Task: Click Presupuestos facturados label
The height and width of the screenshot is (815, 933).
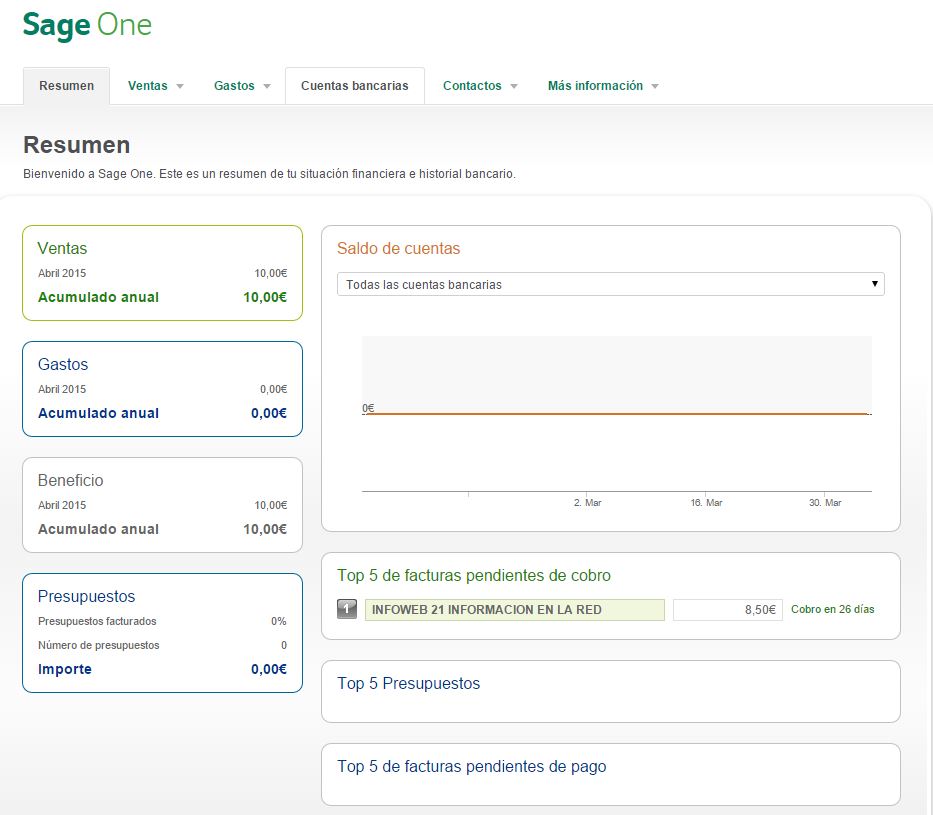Action: pos(97,621)
